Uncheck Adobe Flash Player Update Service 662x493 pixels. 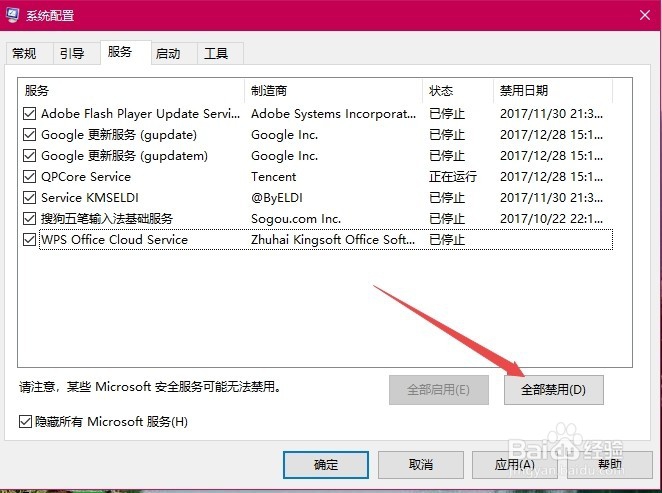click(x=29, y=114)
